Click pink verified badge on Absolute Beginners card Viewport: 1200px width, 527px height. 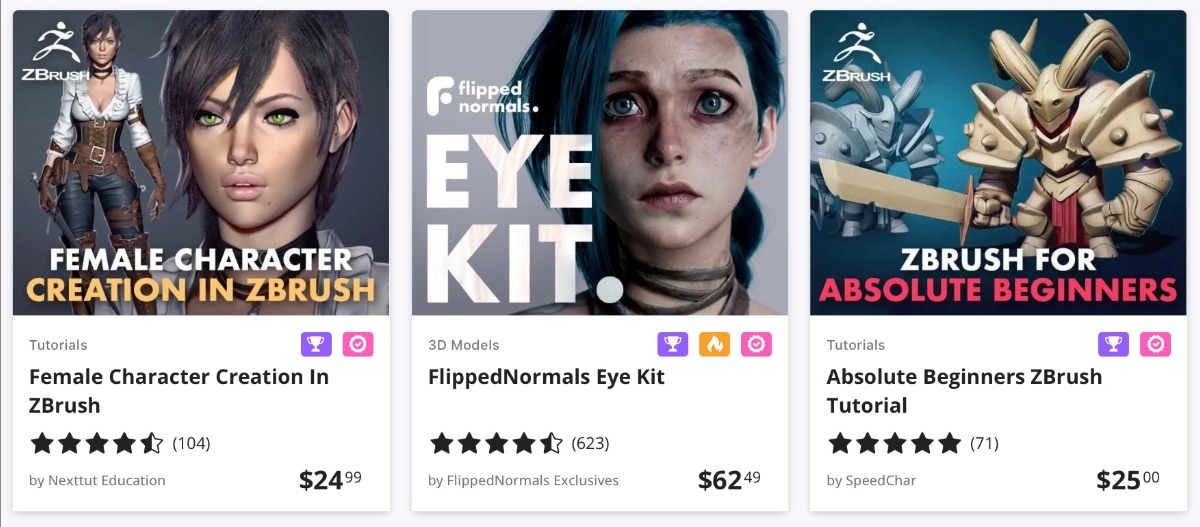click(x=1156, y=344)
